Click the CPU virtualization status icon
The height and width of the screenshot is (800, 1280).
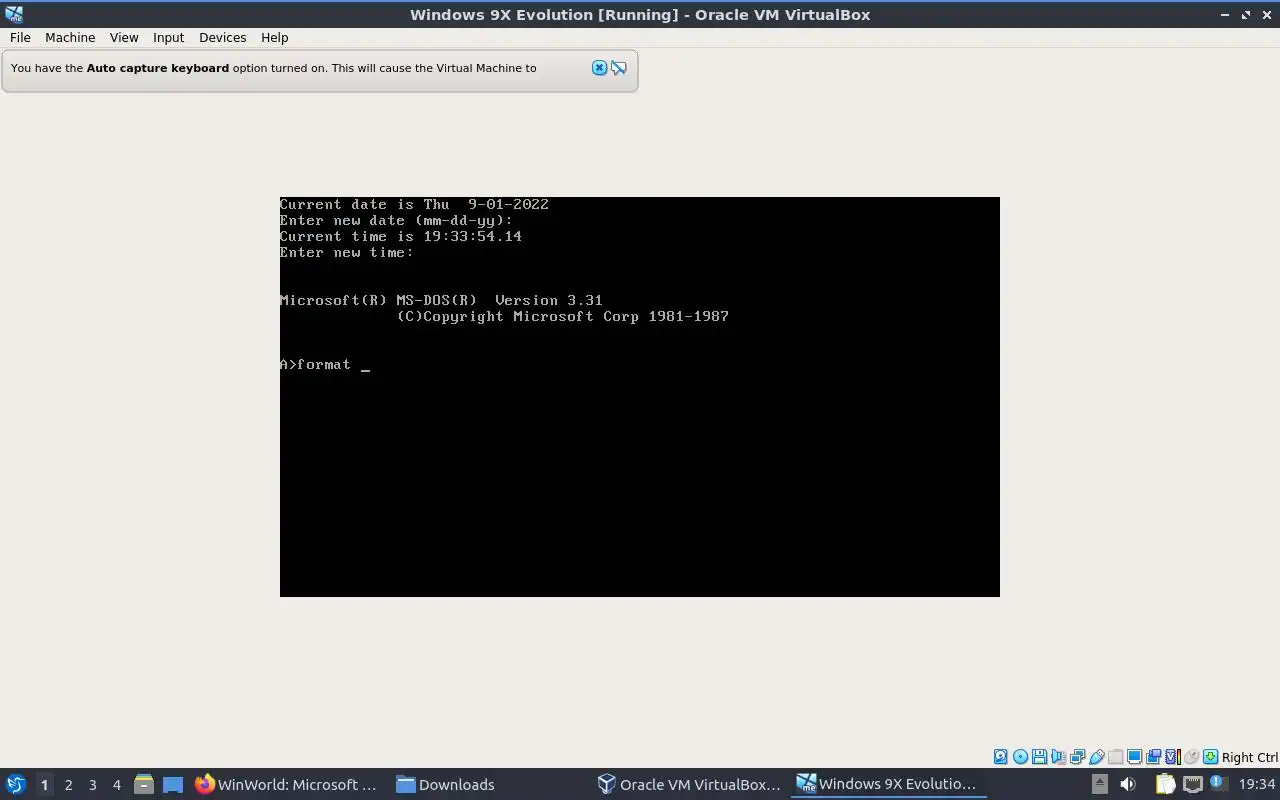pyautogui.click(x=1172, y=757)
